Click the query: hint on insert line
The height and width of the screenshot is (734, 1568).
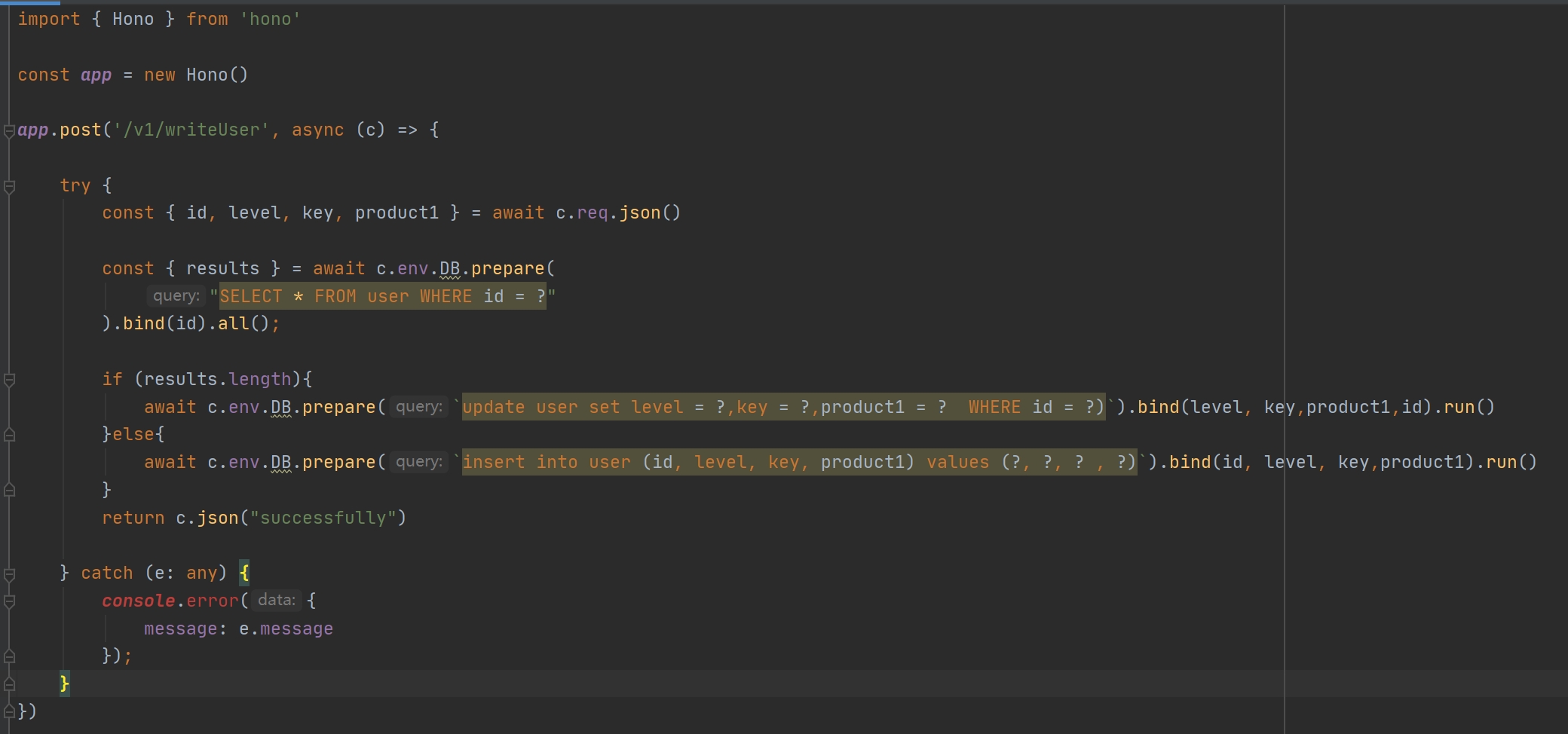[x=419, y=462]
